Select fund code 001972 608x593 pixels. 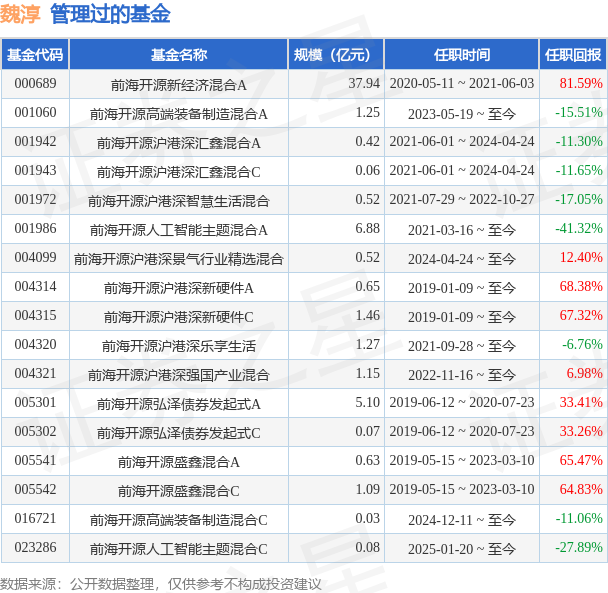click(x=35, y=199)
